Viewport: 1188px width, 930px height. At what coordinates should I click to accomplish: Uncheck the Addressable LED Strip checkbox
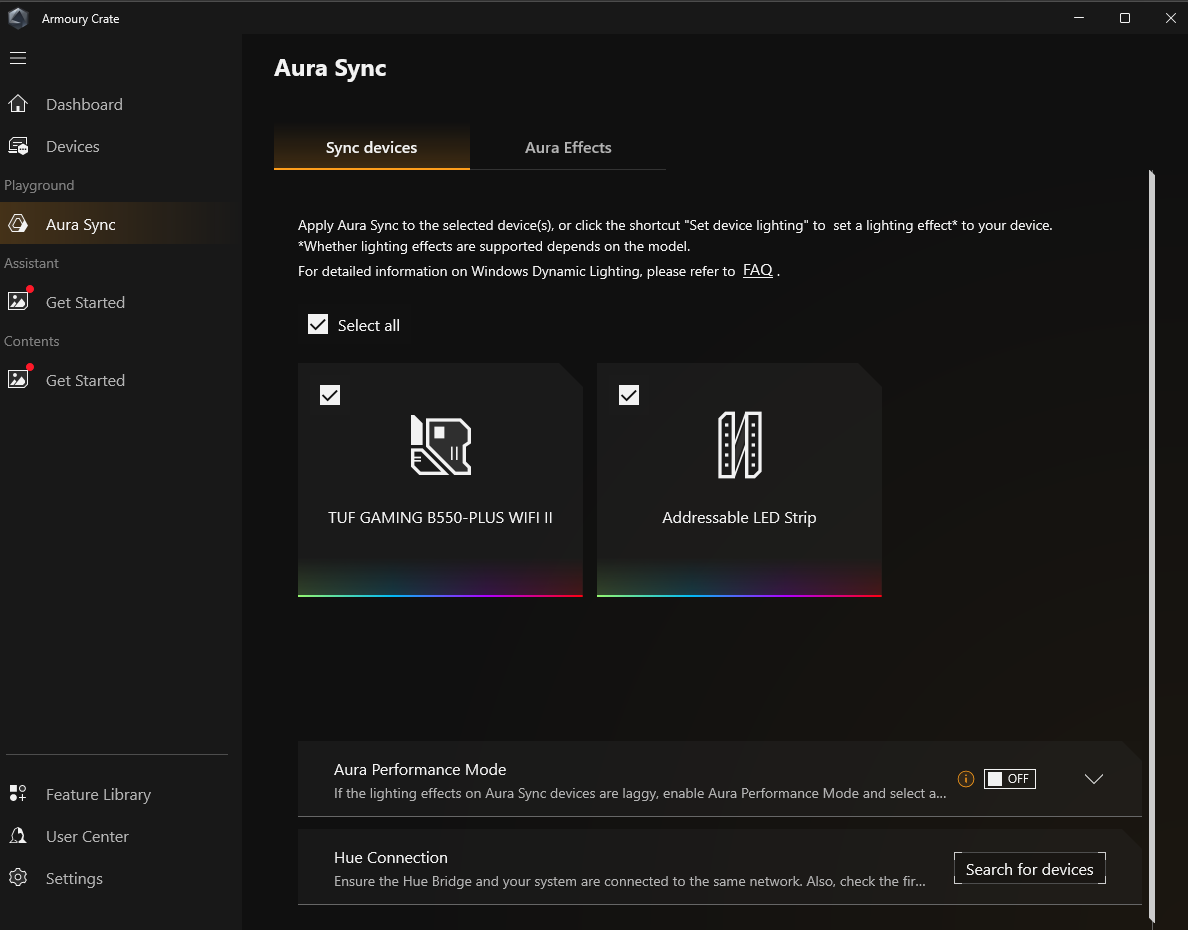629,395
